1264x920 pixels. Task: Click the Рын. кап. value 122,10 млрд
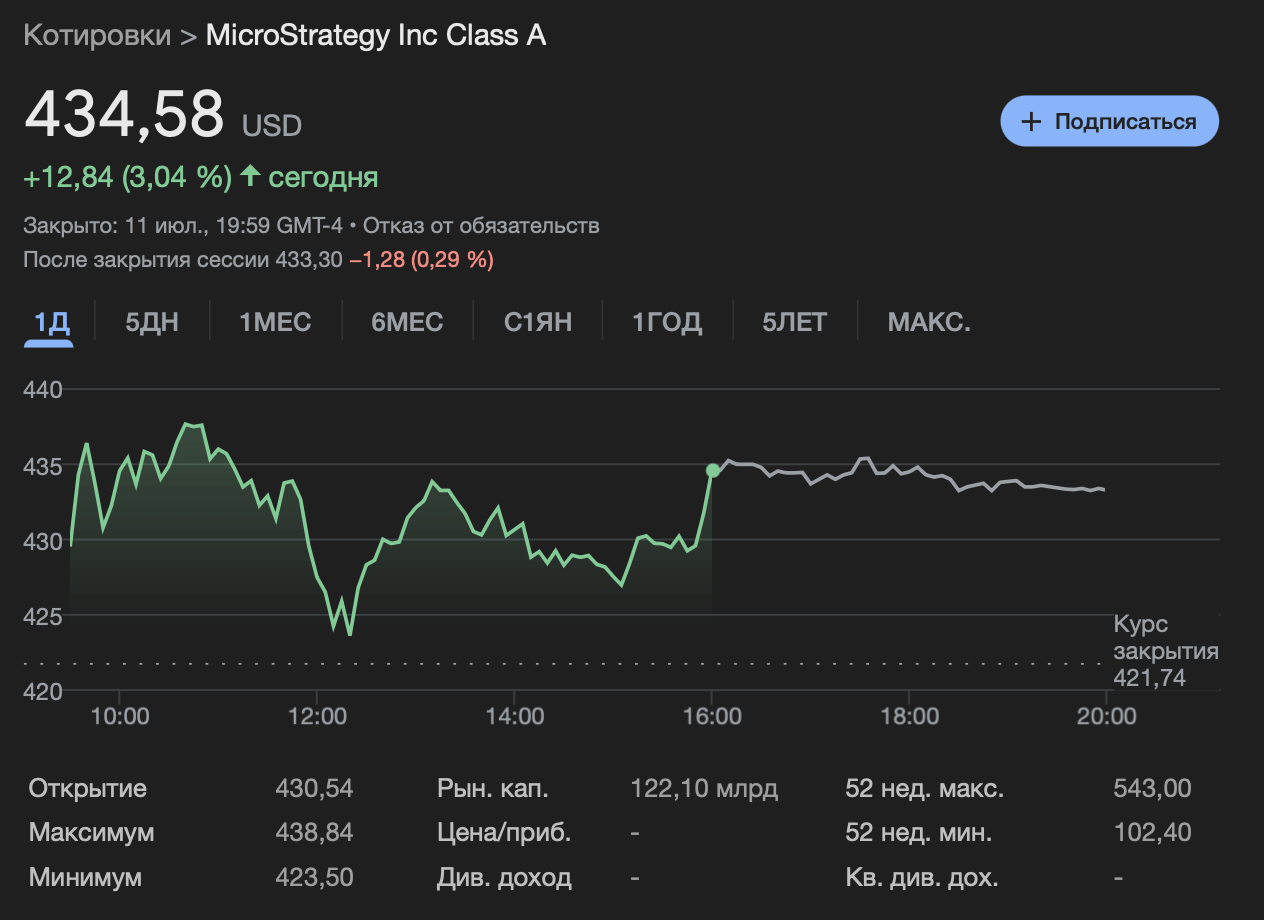pos(704,788)
